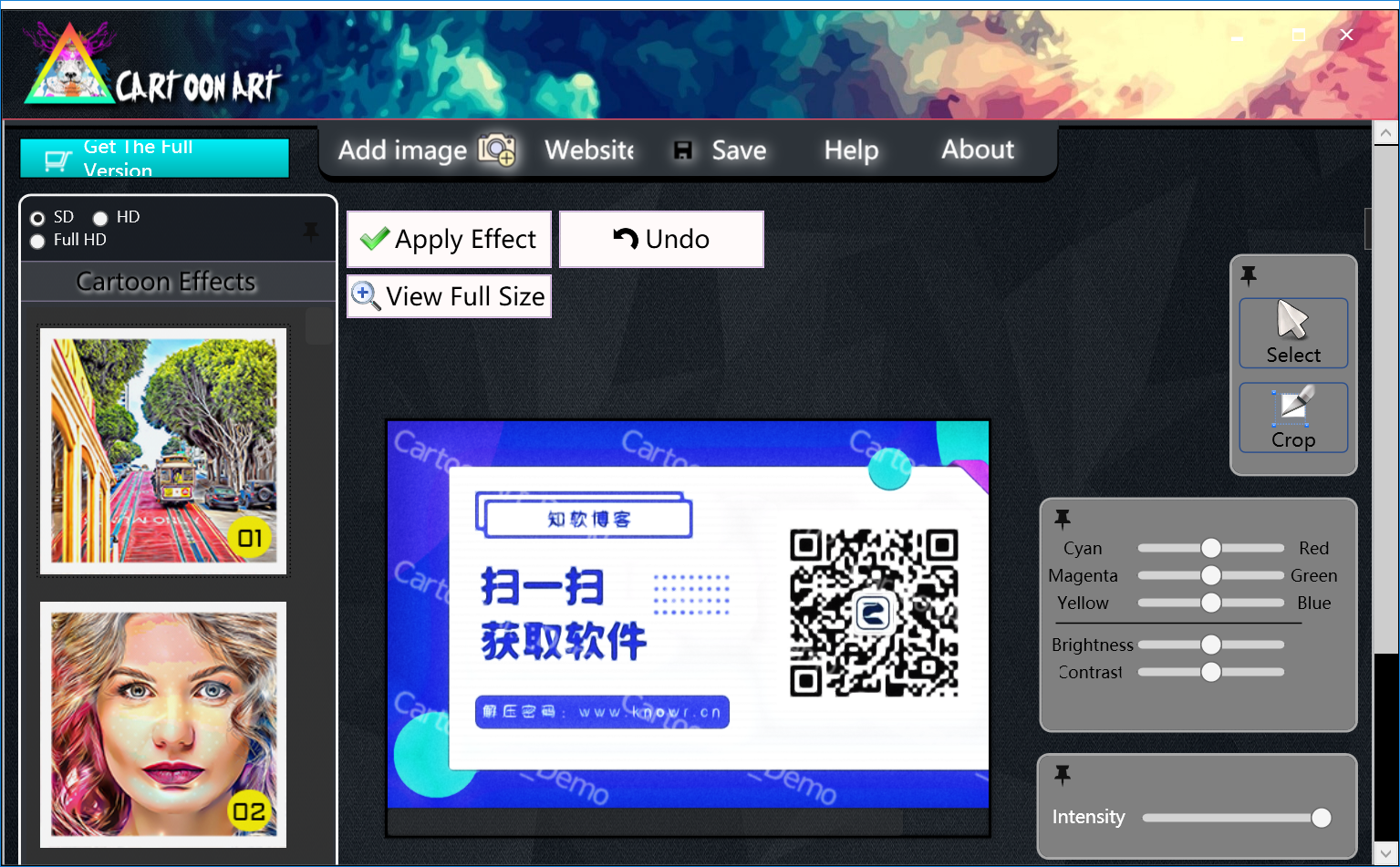The image size is (1400, 867).
Task: Adjust the Magenta-Green slider
Action: point(1211,575)
